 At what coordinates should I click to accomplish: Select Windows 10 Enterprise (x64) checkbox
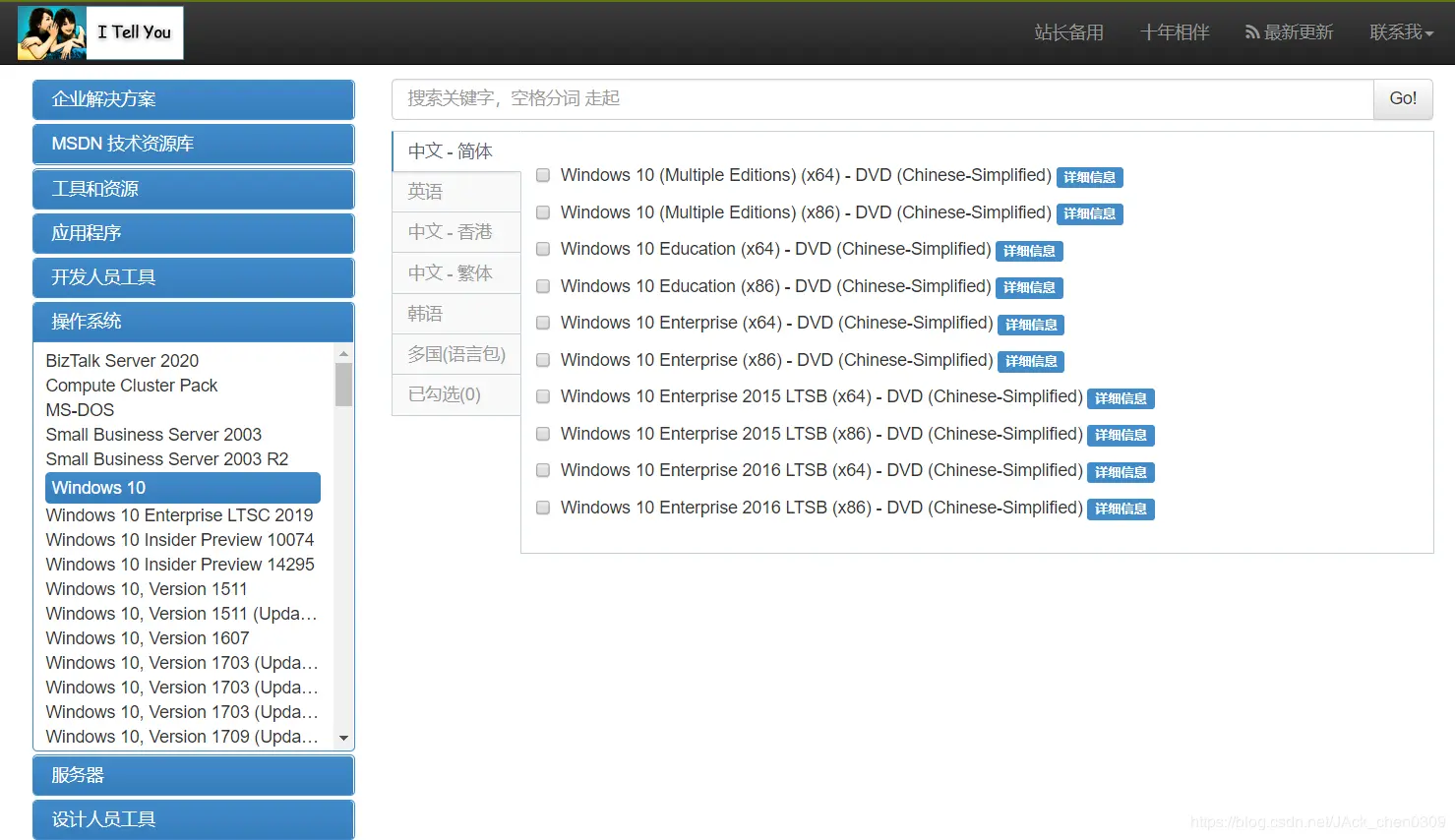pyautogui.click(x=543, y=324)
